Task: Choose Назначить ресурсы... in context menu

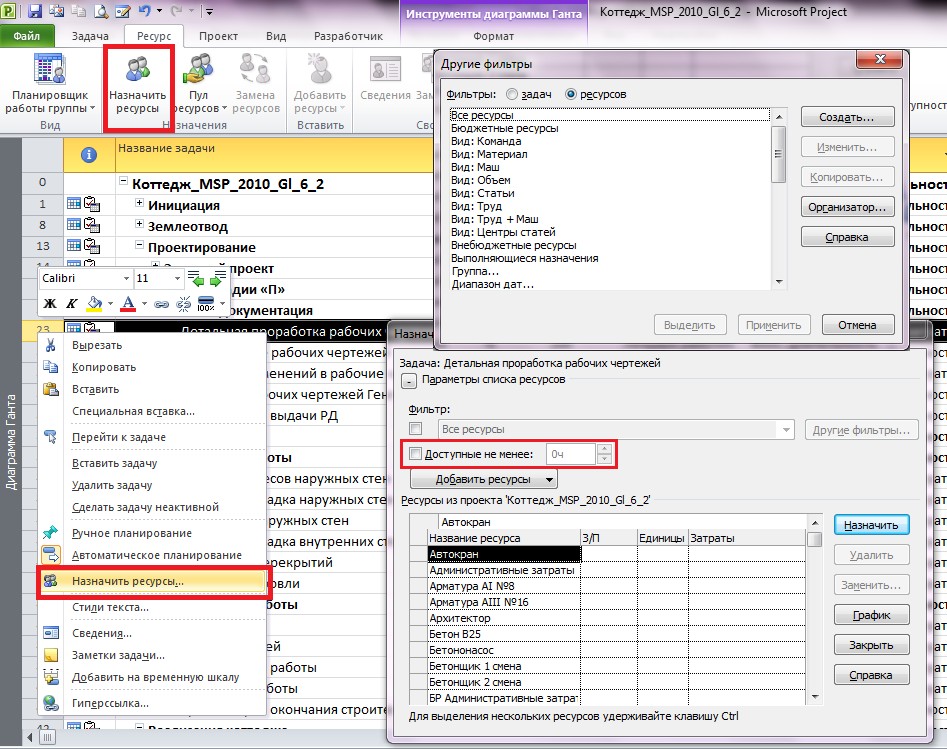Action: (x=152, y=581)
